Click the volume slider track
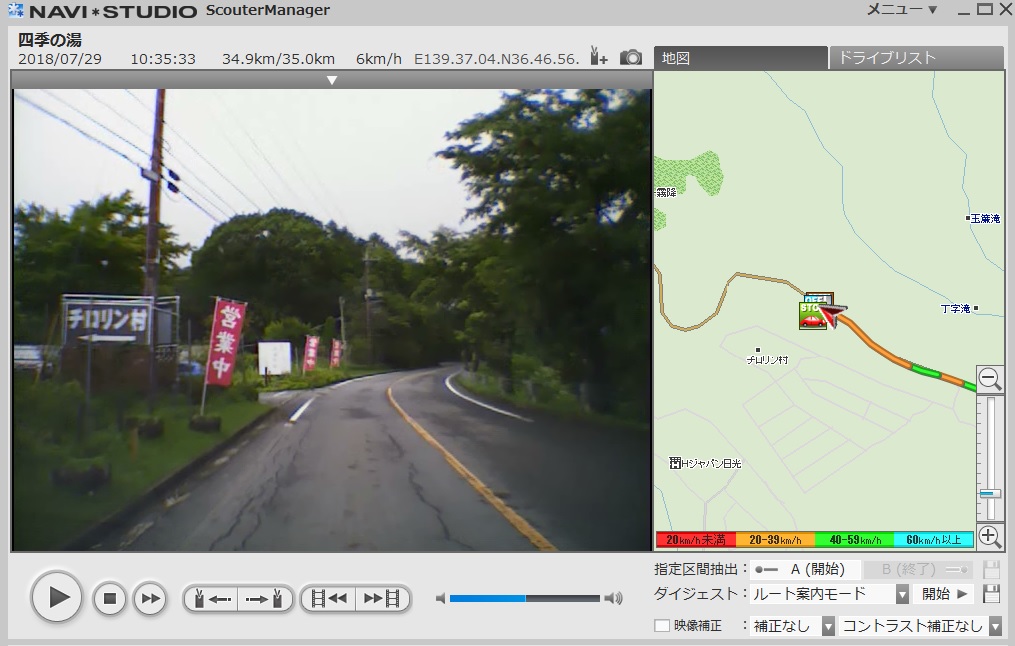 click(x=524, y=598)
